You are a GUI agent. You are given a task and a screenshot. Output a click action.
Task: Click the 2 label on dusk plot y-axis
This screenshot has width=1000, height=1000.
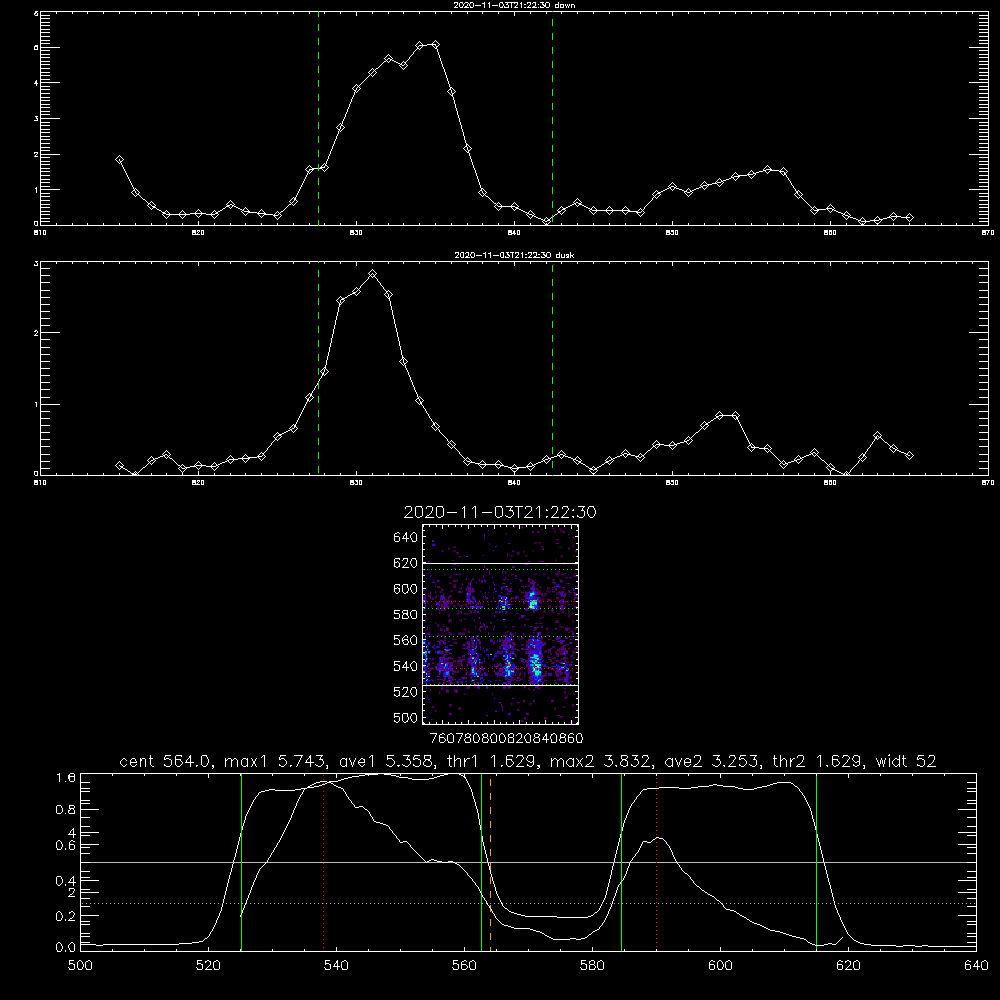[x=36, y=333]
